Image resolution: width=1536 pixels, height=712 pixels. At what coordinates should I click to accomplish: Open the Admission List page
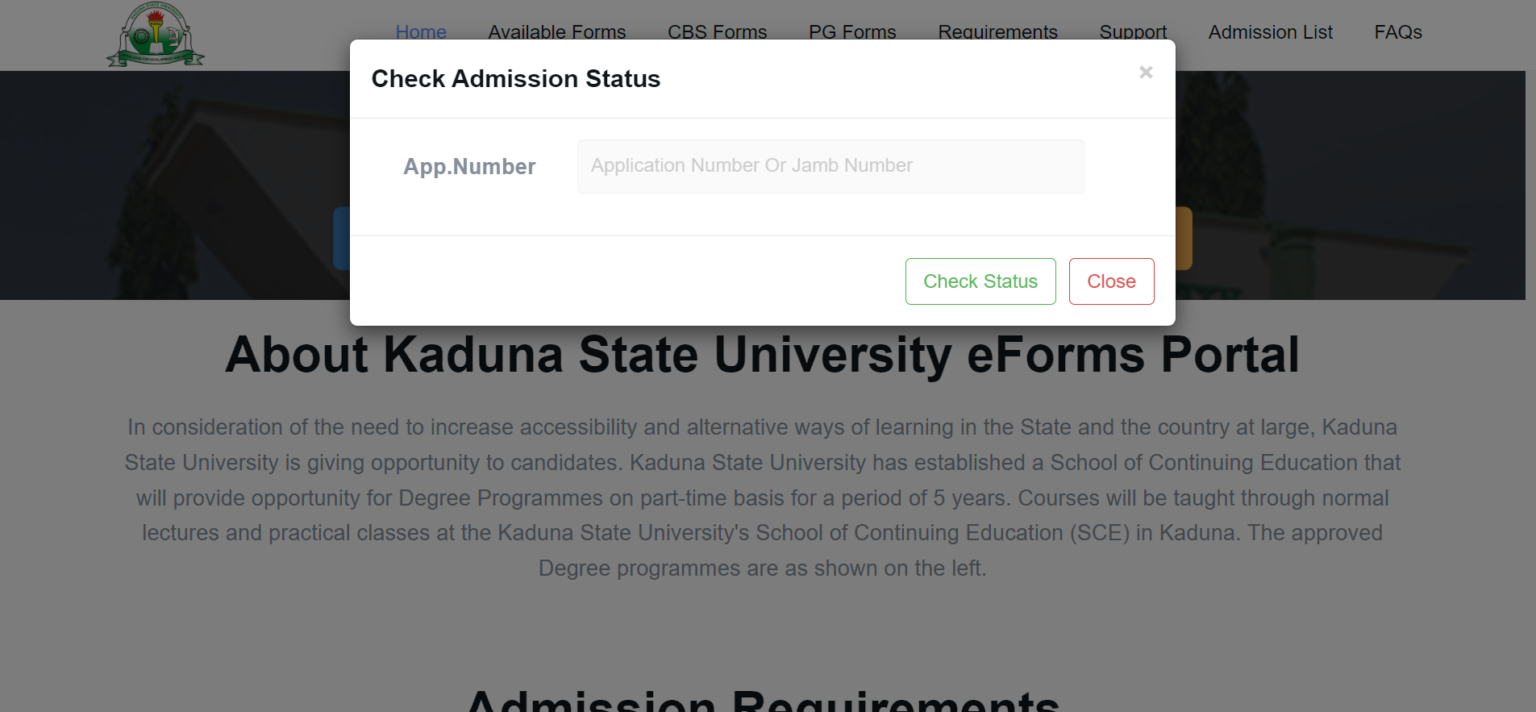point(1269,32)
